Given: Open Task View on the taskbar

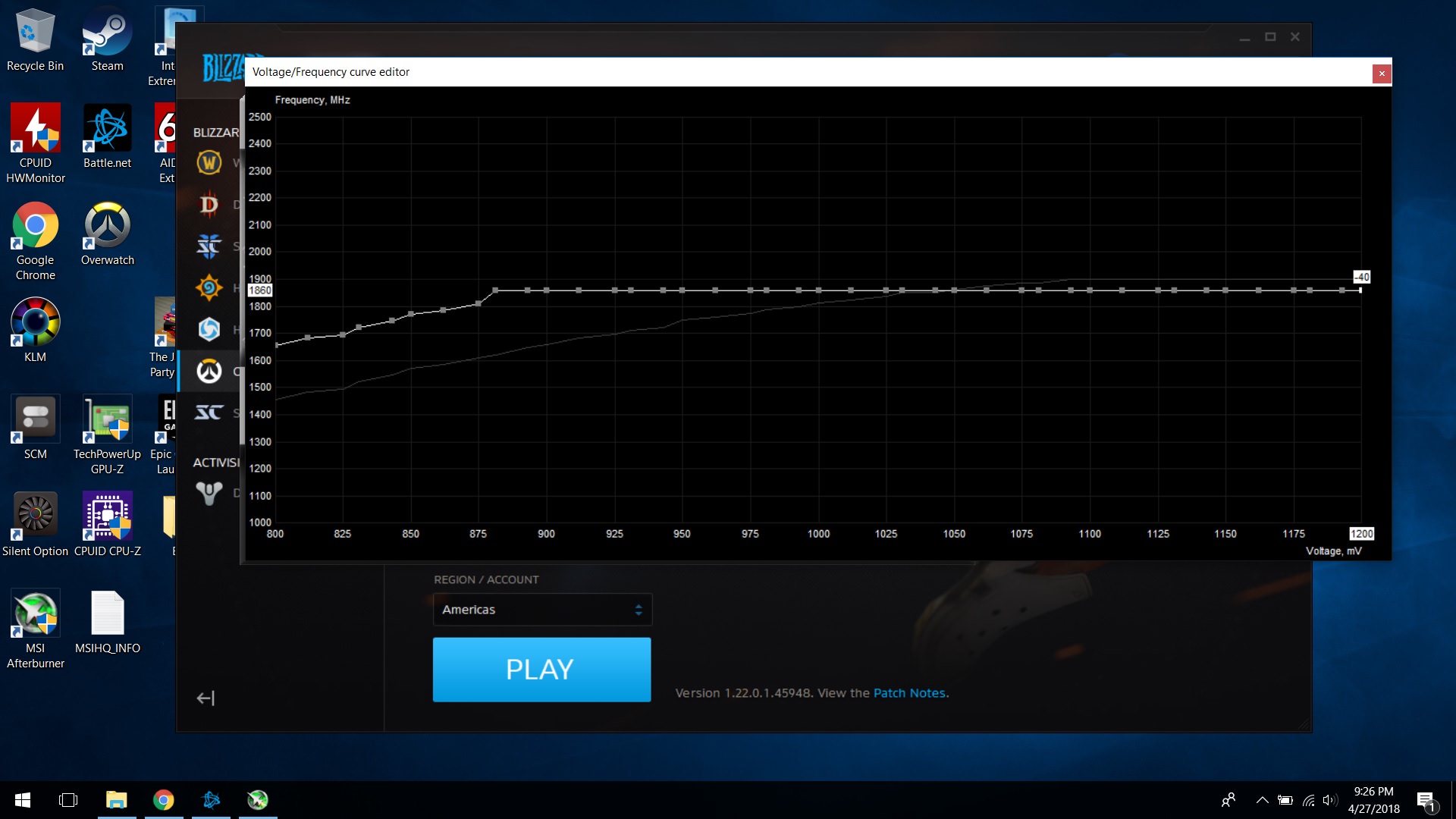Looking at the screenshot, I should tap(68, 800).
